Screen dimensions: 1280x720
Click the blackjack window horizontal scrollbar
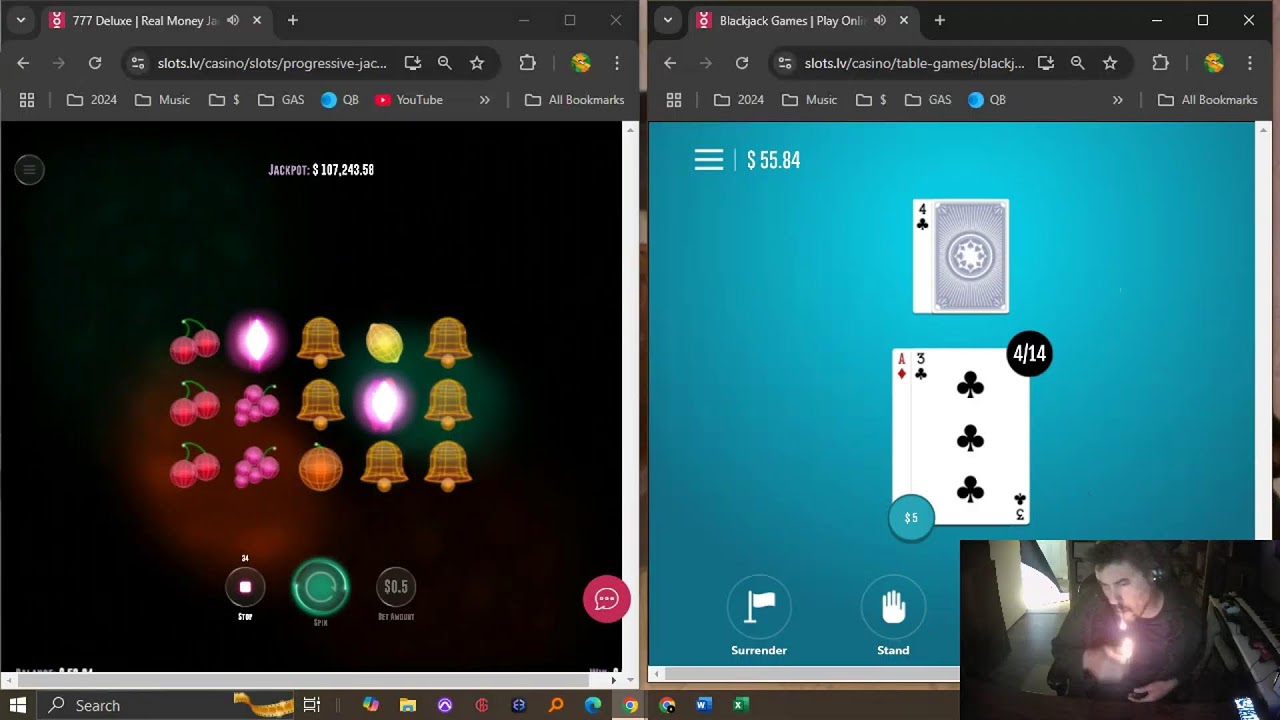(811, 674)
